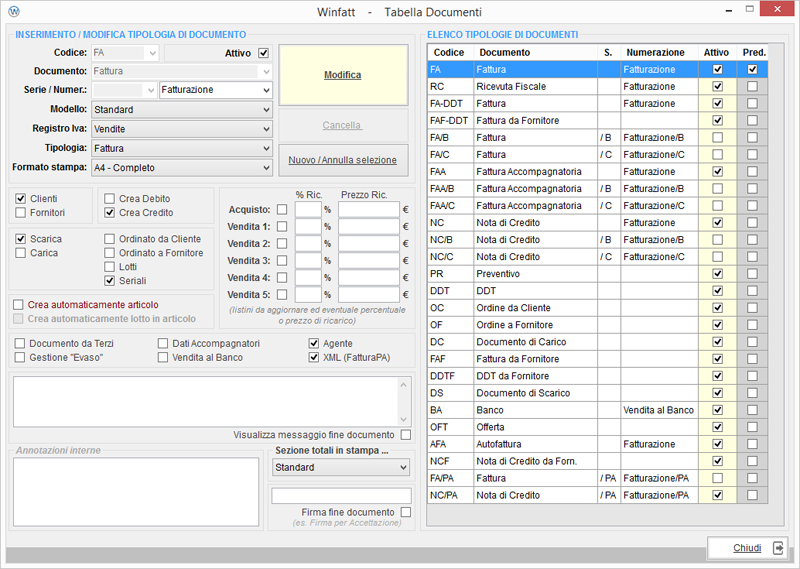This screenshot has width=800, height=569.
Task: Check Firma fine documento box
Action: (406, 512)
